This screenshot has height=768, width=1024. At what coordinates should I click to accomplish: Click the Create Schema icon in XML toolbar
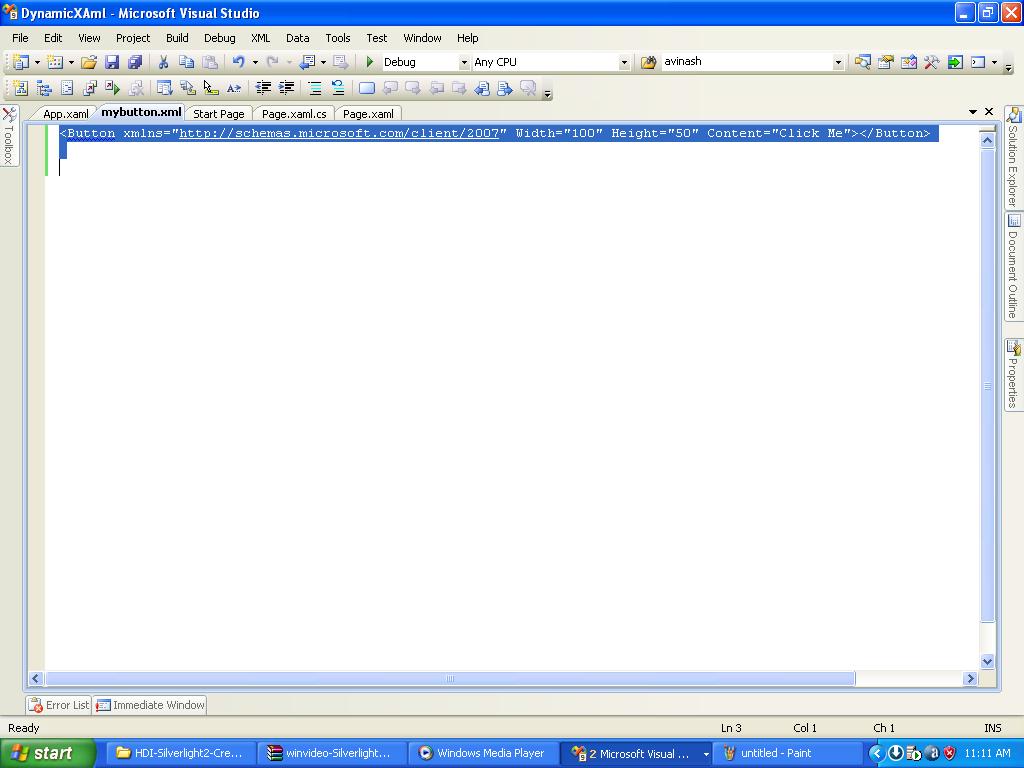point(20,88)
